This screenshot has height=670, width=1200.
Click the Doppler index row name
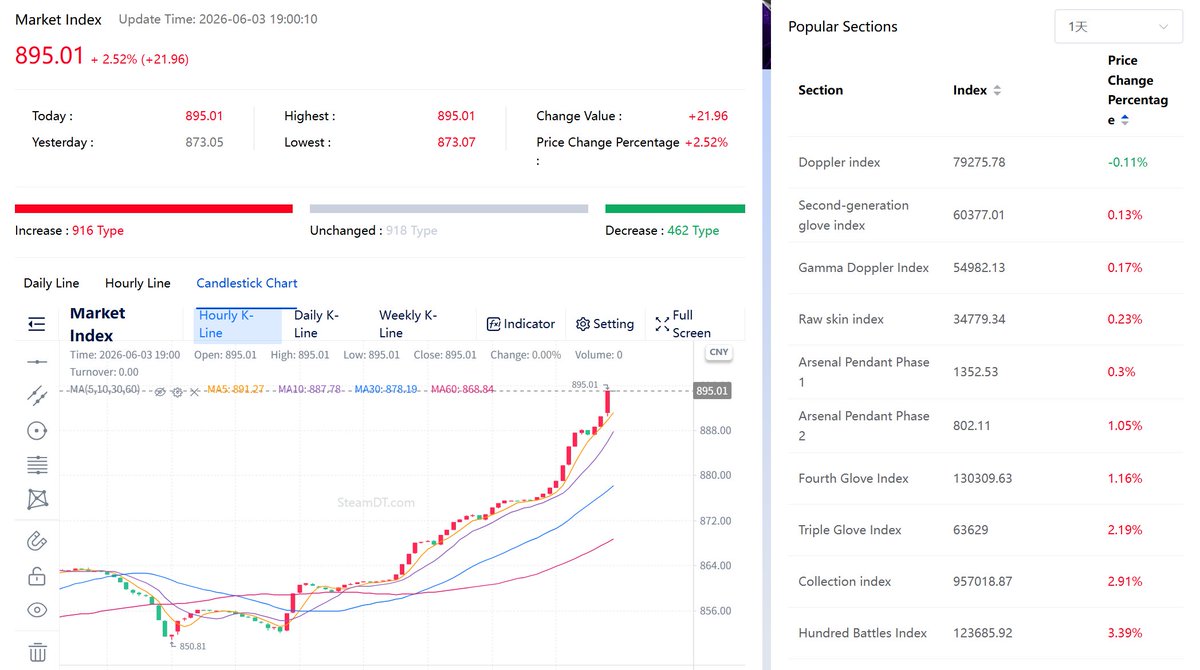839,162
